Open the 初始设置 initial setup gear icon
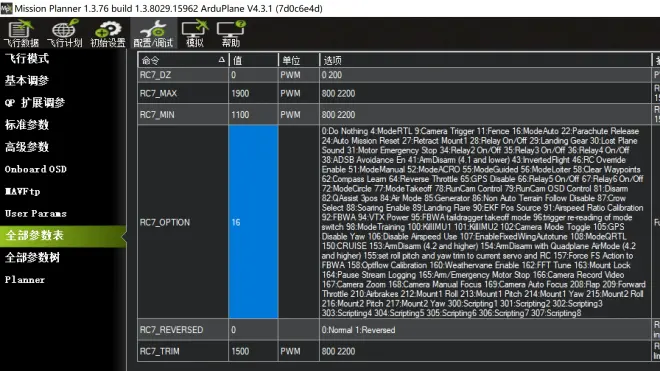Screen dimensions: 660x371 (108, 33)
